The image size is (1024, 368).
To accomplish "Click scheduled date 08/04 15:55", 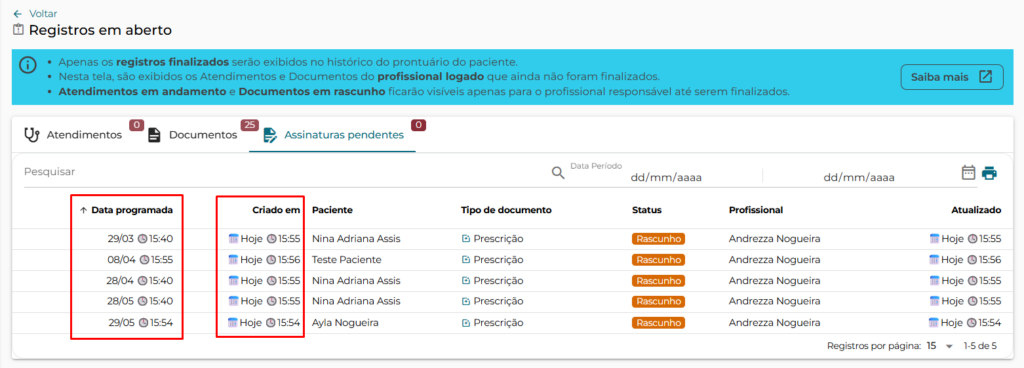I will pos(140,260).
